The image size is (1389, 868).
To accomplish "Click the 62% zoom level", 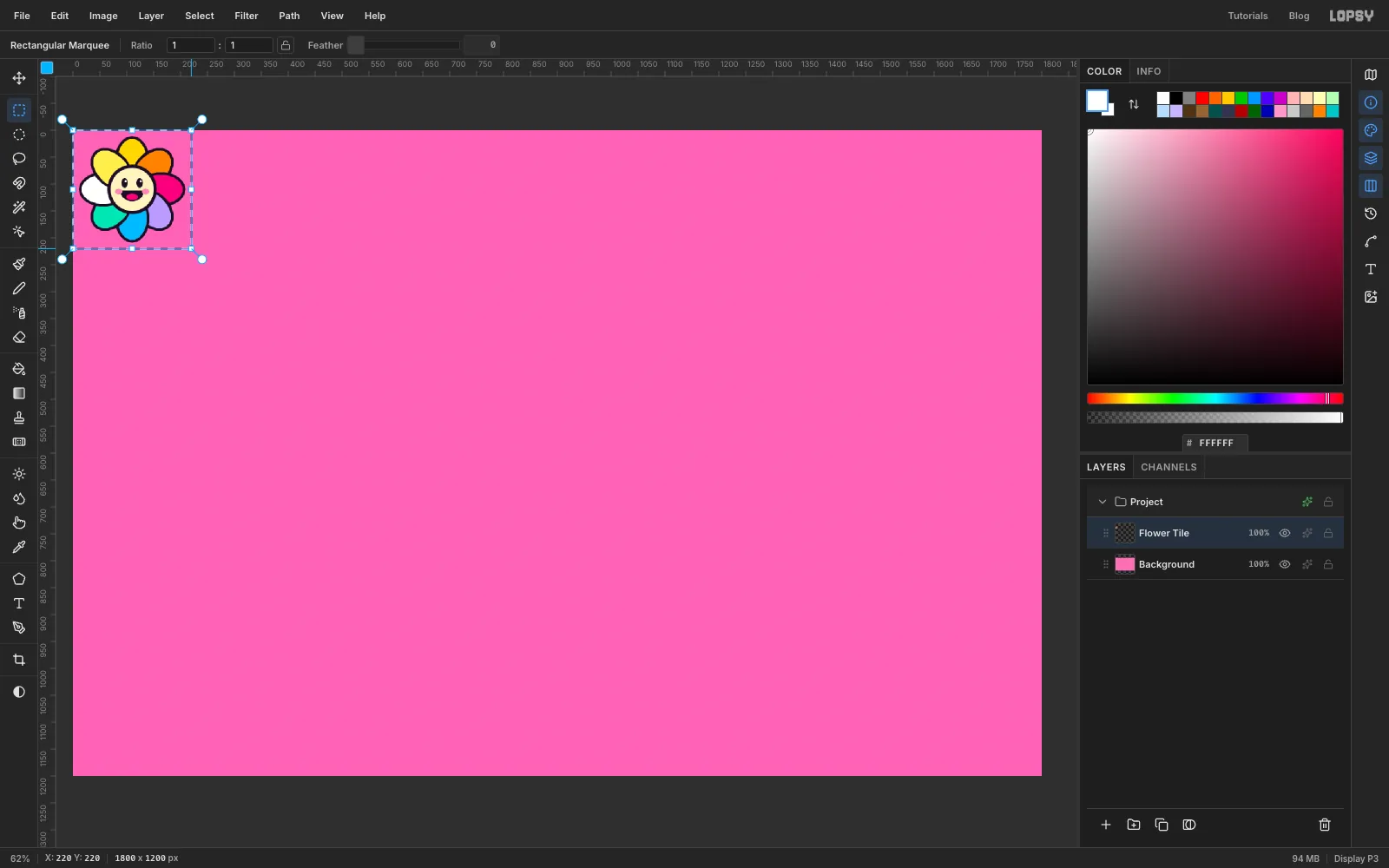I will point(20,858).
